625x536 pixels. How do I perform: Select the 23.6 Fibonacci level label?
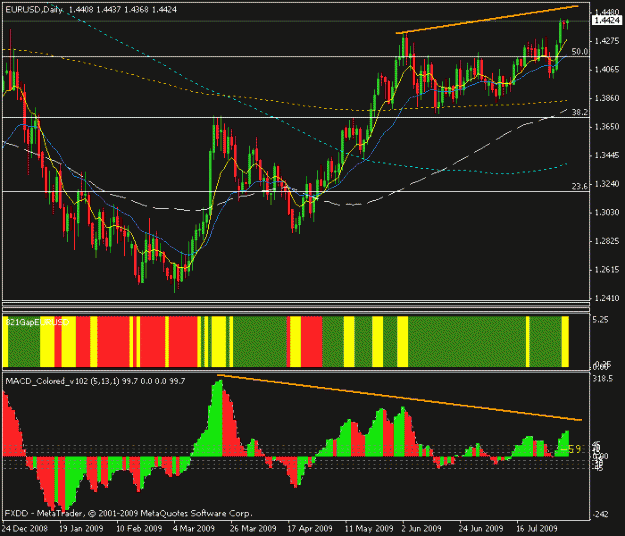(x=580, y=186)
